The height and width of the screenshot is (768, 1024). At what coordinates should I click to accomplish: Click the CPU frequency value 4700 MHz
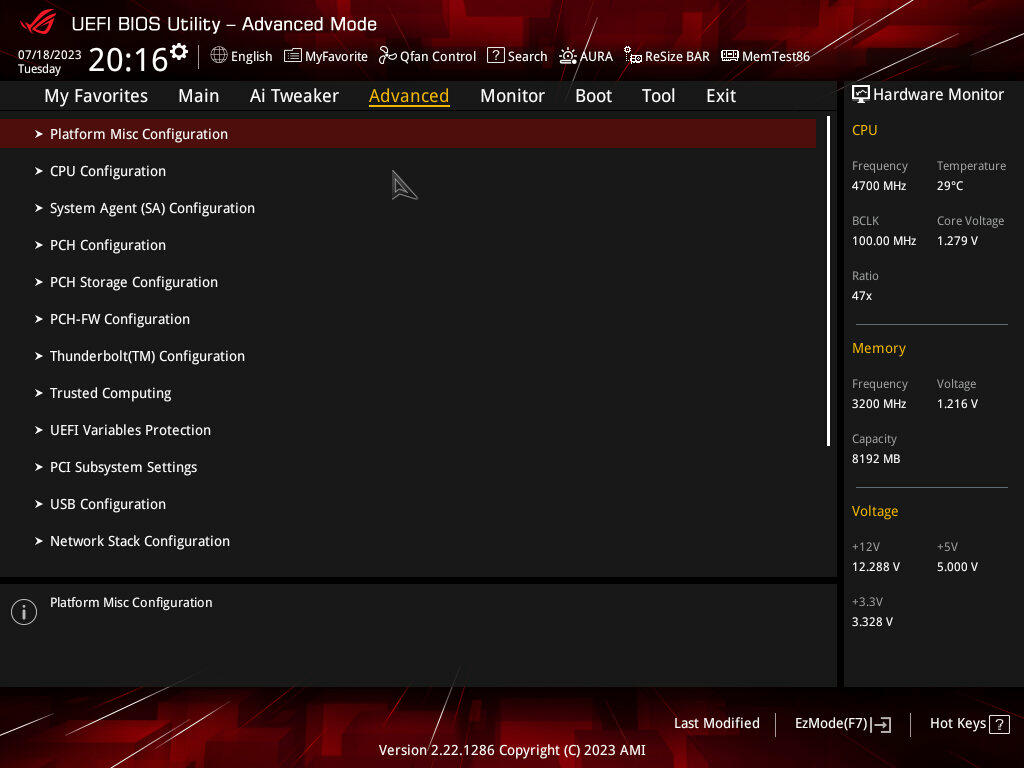(x=878, y=186)
